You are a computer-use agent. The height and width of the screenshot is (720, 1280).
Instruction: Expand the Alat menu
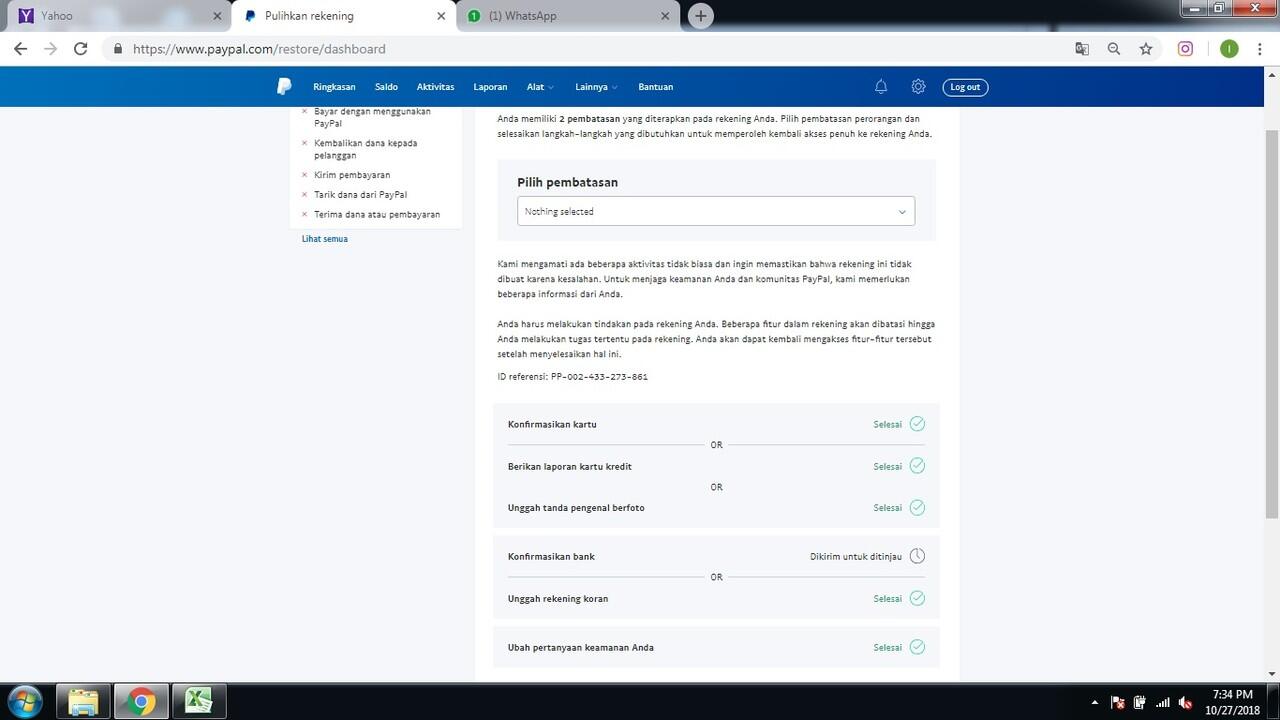[540, 87]
